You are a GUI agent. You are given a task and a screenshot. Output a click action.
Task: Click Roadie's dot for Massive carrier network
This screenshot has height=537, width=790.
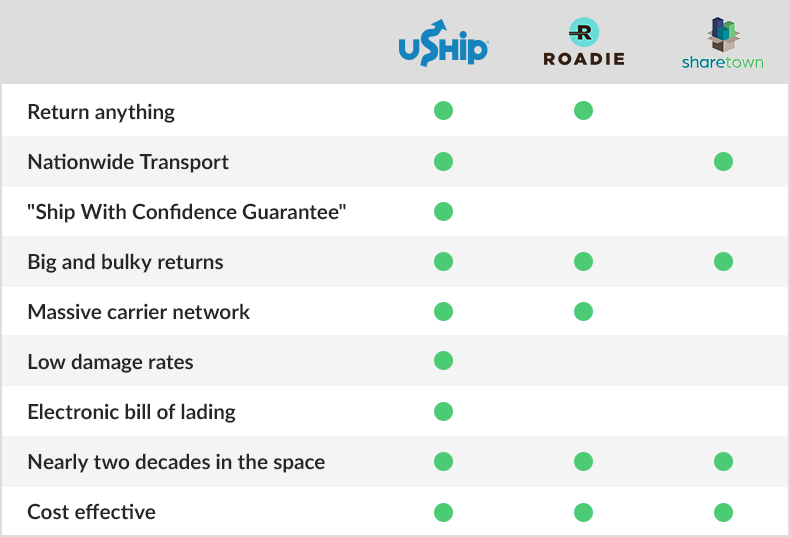click(x=583, y=312)
